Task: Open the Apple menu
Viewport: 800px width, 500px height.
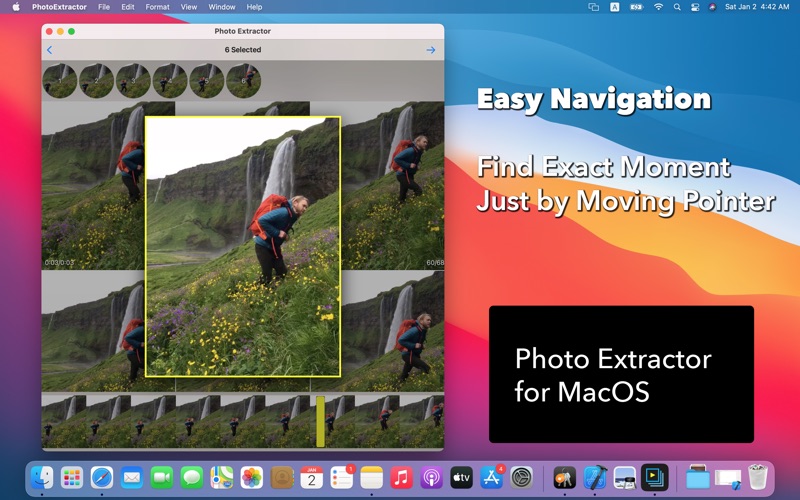Action: pos(16,7)
